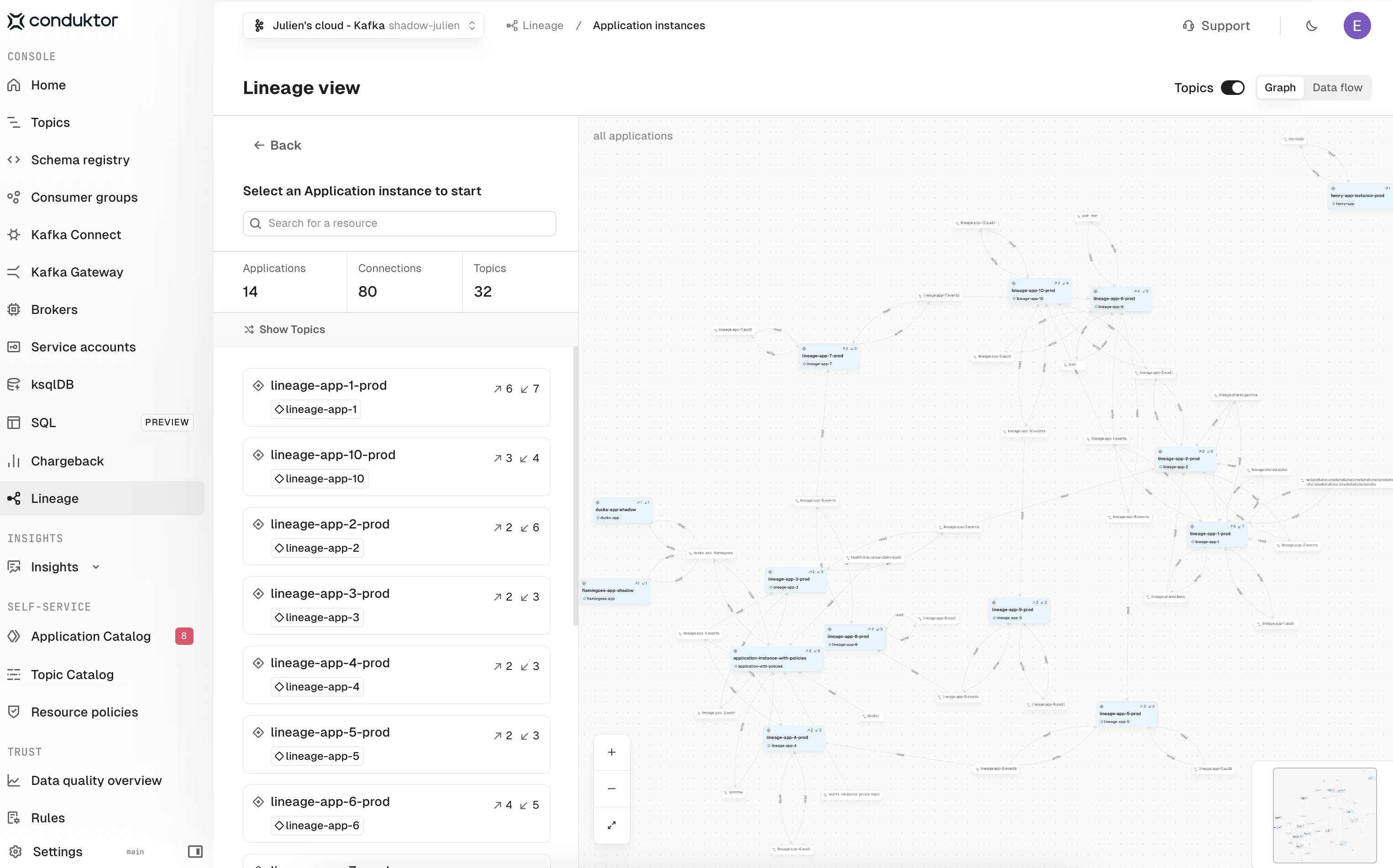Click the Settings gear icon
Image resolution: width=1393 pixels, height=868 pixels.
point(16,852)
